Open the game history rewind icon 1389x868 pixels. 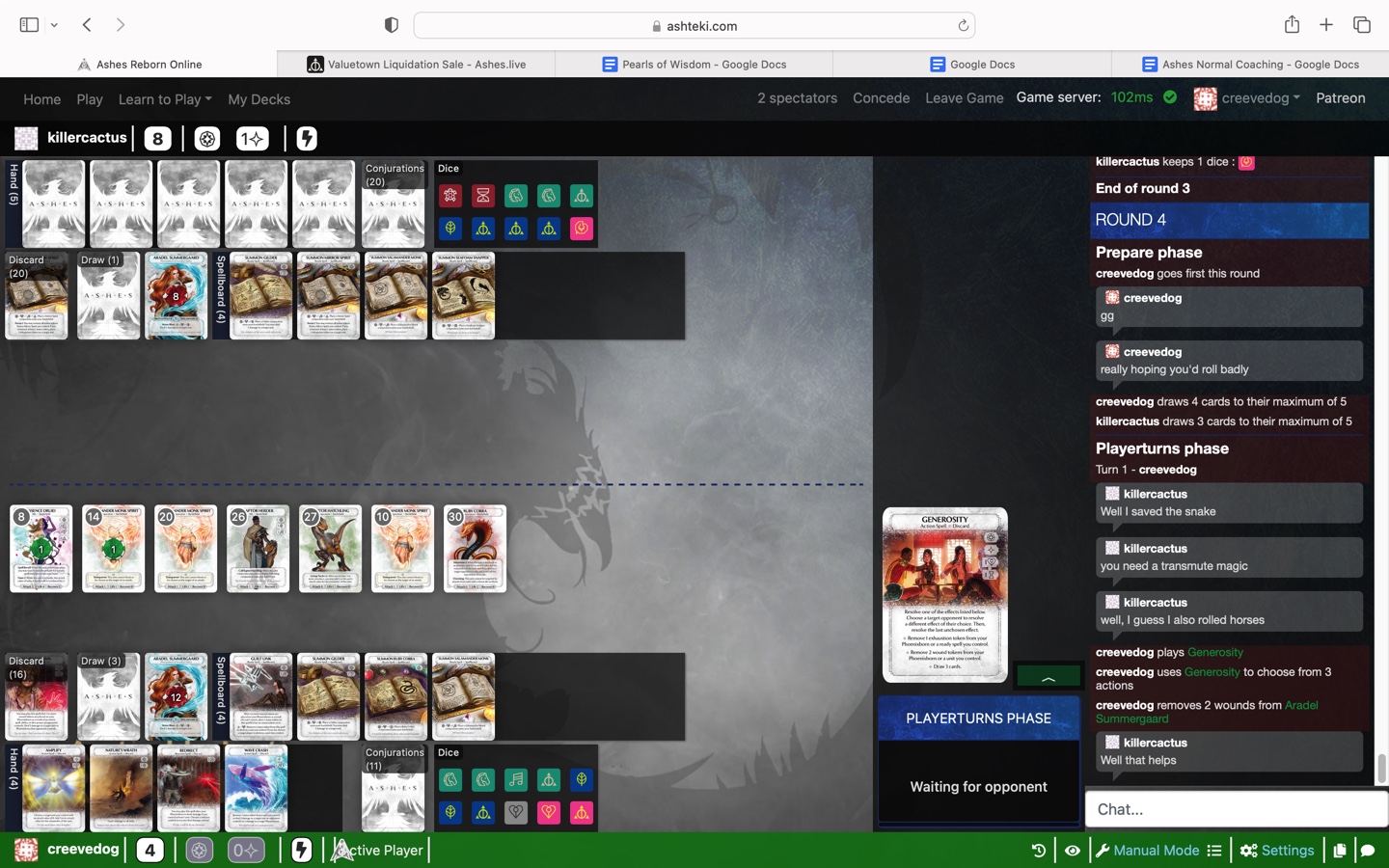pyautogui.click(x=1039, y=850)
